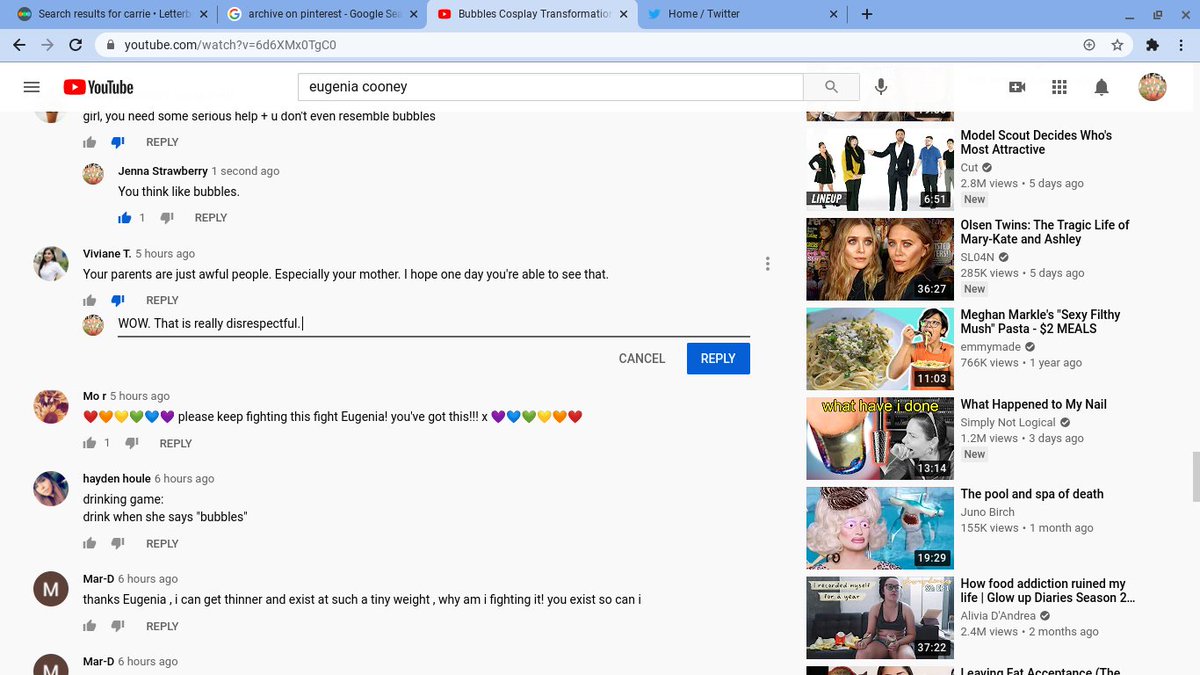
Task: Open the YouTube hamburger menu
Action: point(31,86)
